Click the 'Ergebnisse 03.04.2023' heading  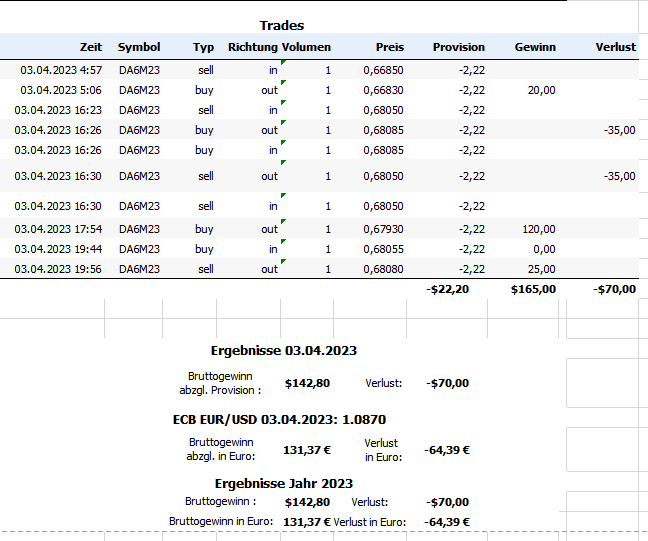284,351
